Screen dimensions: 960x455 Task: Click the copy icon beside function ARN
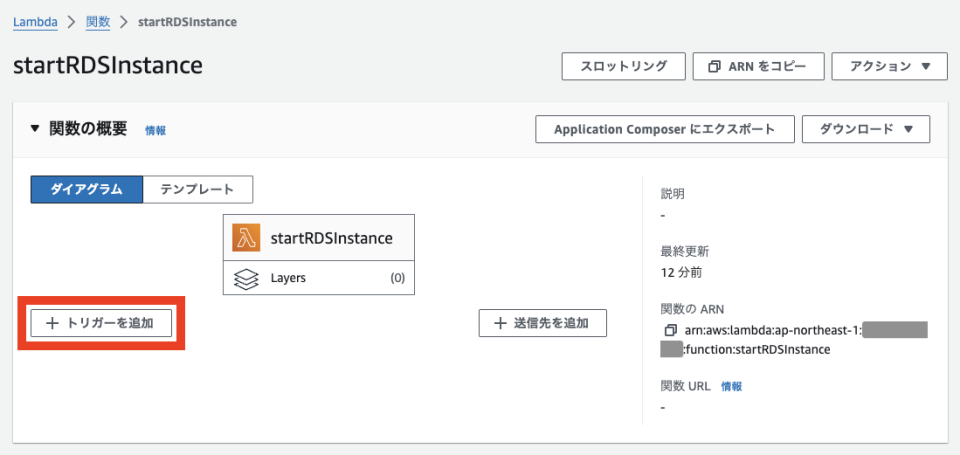coord(669,330)
